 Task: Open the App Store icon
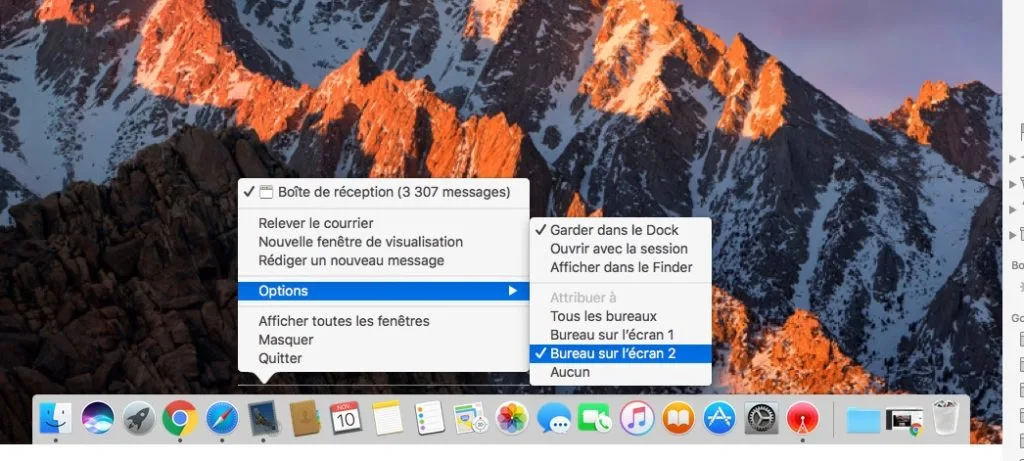(720, 418)
